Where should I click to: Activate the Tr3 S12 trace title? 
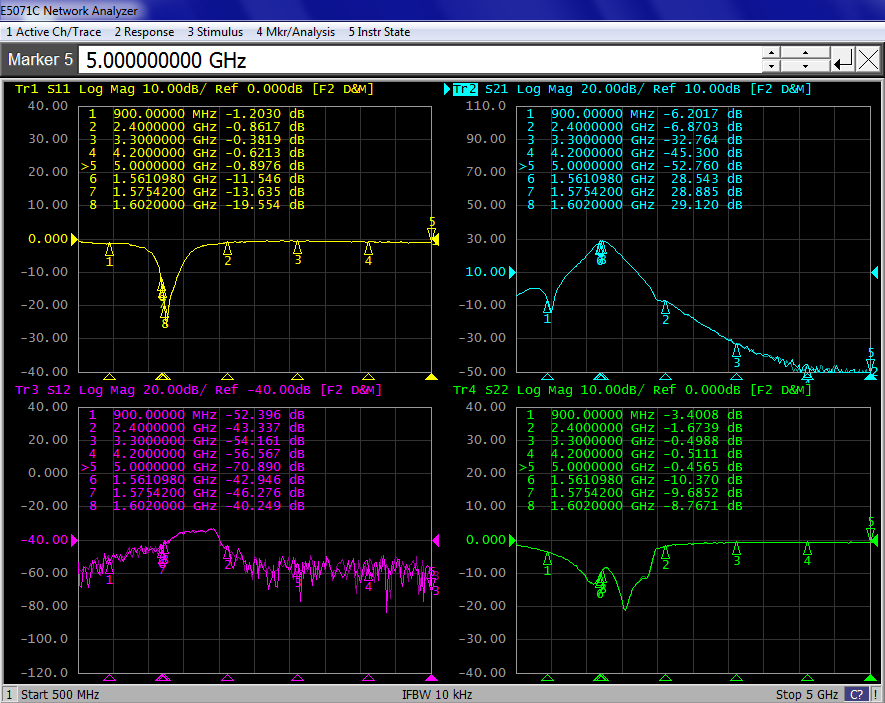tap(198, 389)
